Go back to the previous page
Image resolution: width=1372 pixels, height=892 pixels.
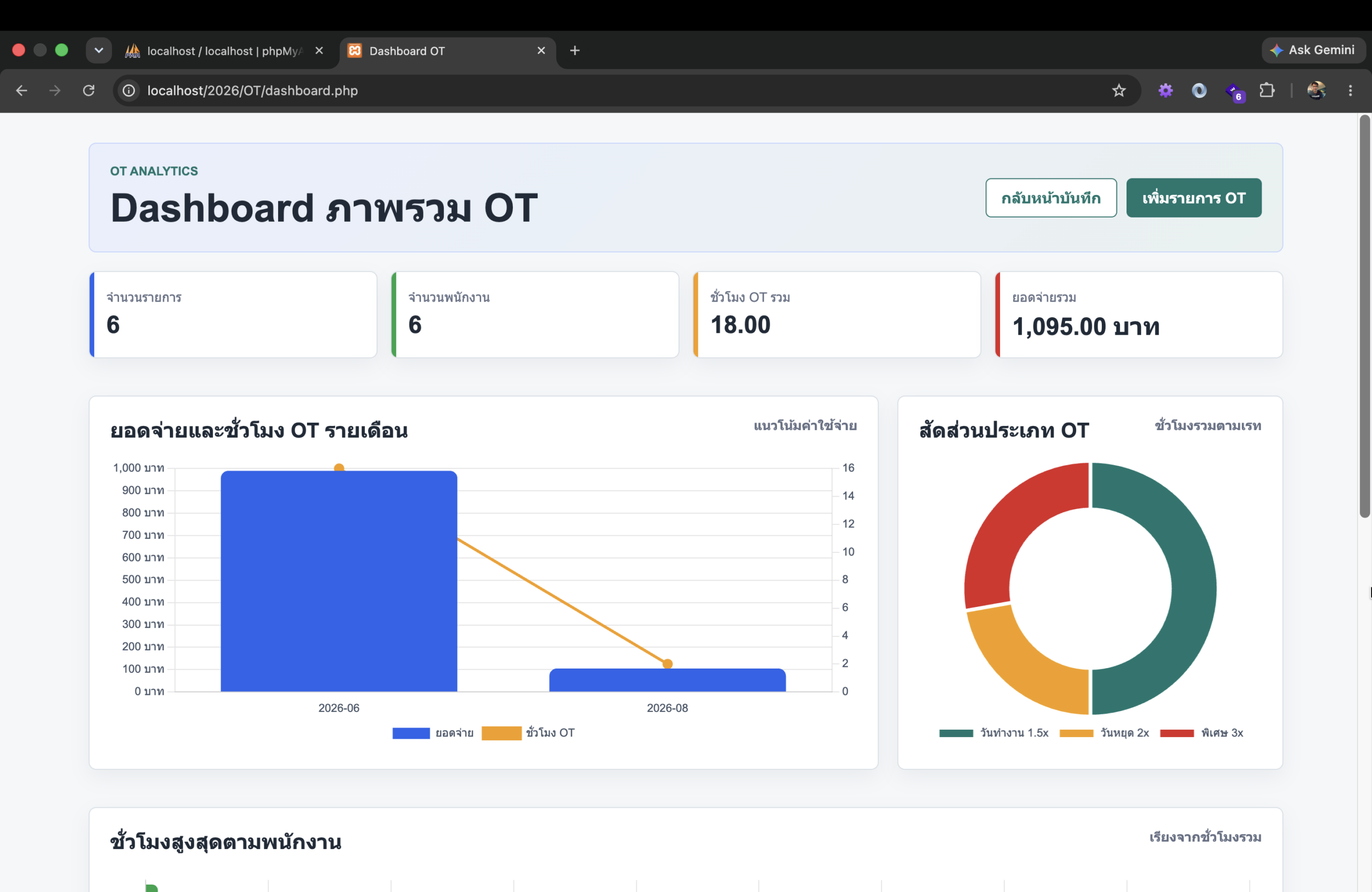pos(21,91)
